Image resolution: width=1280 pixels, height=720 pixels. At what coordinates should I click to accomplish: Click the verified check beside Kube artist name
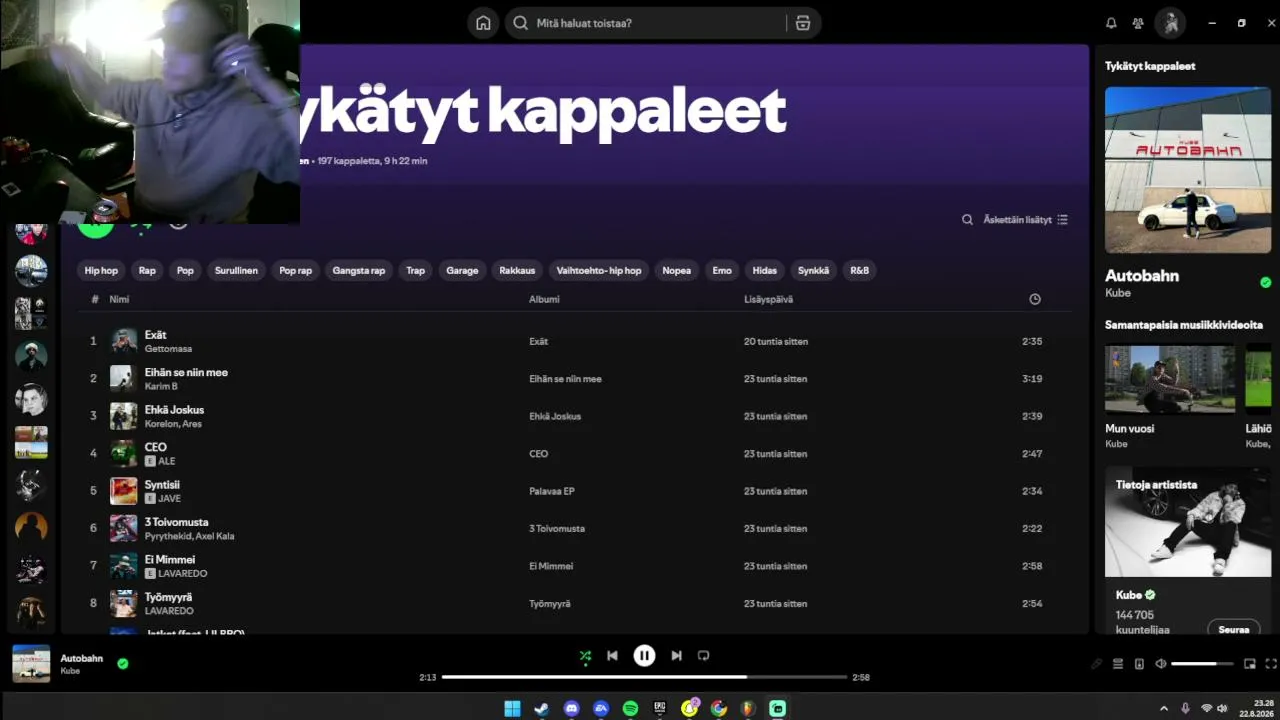click(1150, 595)
